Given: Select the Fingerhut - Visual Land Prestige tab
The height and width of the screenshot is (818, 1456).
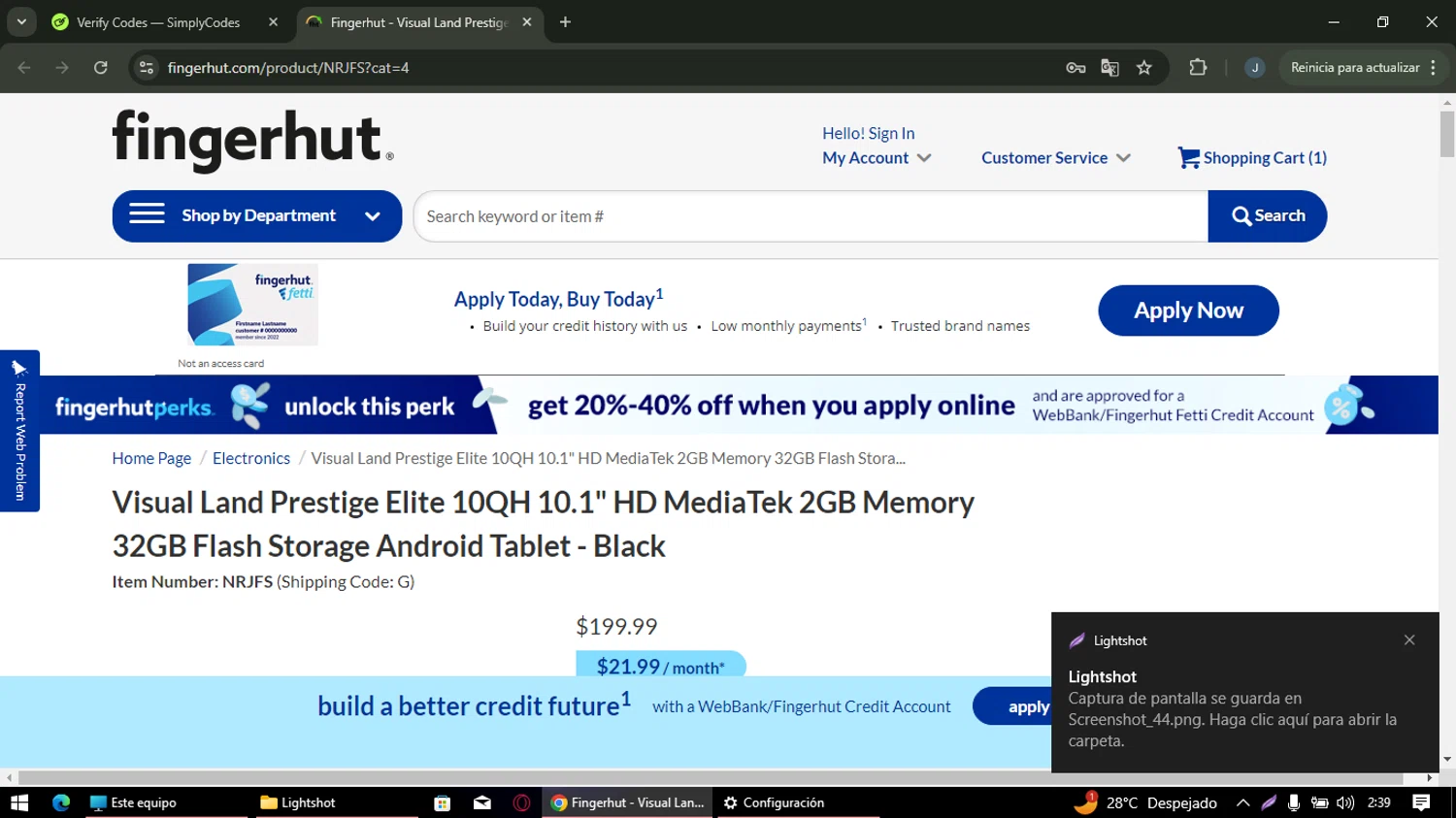Looking at the screenshot, I should pyautogui.click(x=417, y=22).
